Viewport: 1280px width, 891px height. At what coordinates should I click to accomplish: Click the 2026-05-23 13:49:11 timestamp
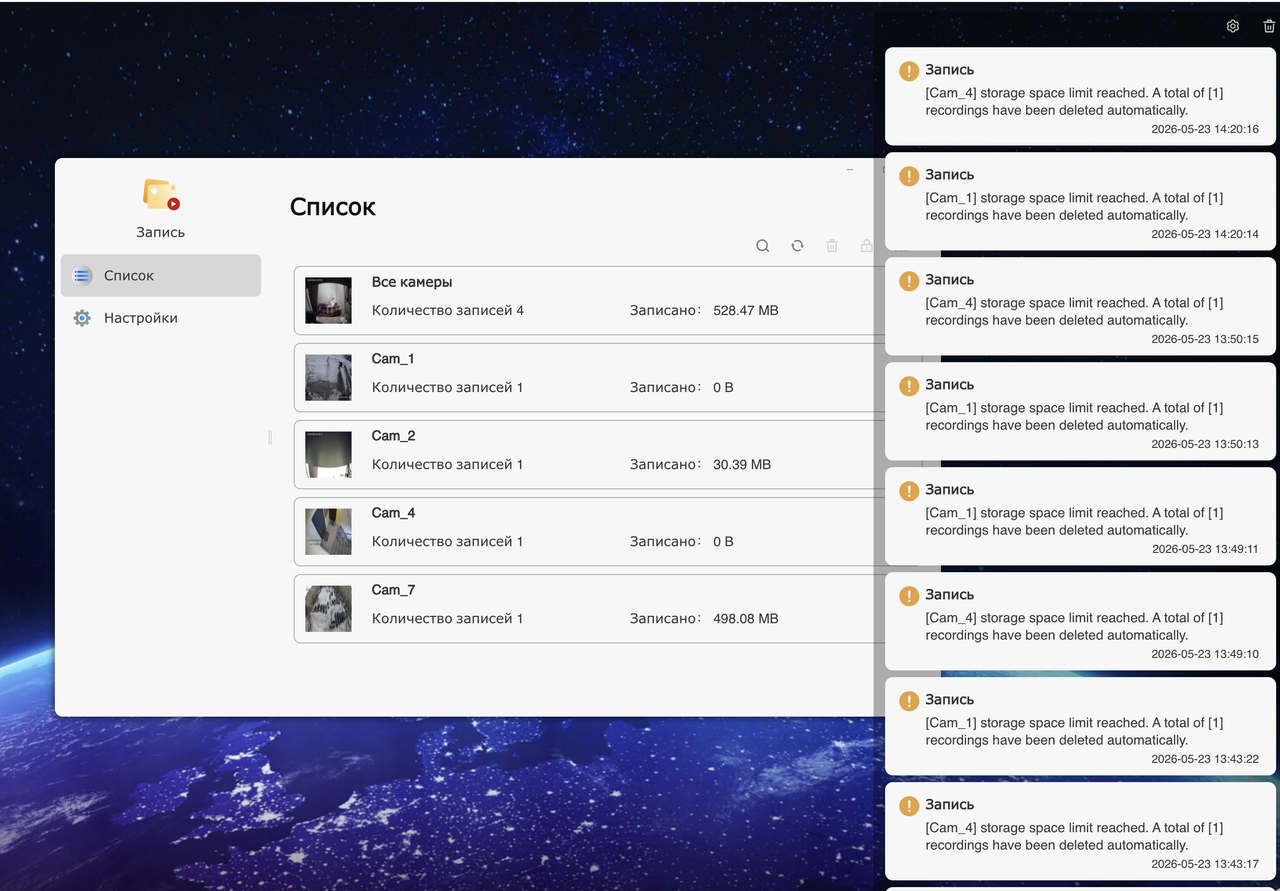coord(1205,549)
